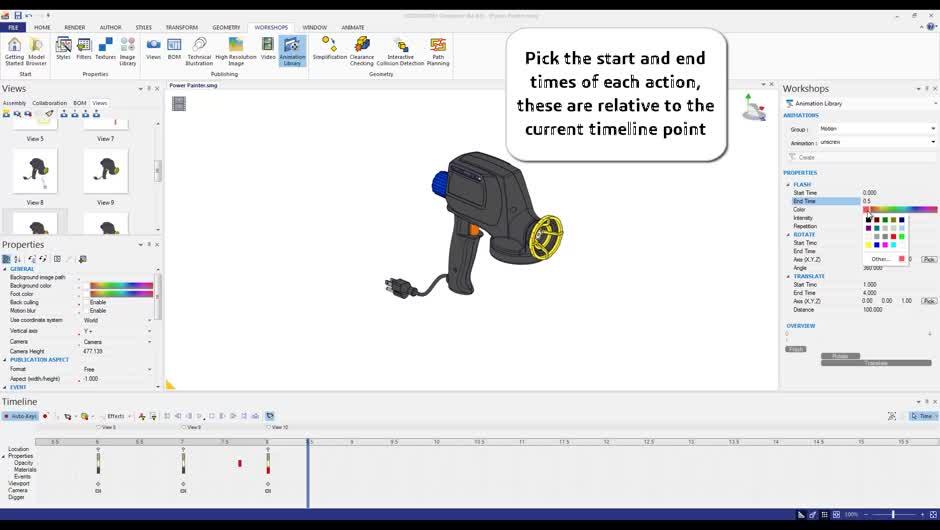This screenshot has width=940, height=530.
Task: Open the Filters workshop
Action: click(84, 48)
